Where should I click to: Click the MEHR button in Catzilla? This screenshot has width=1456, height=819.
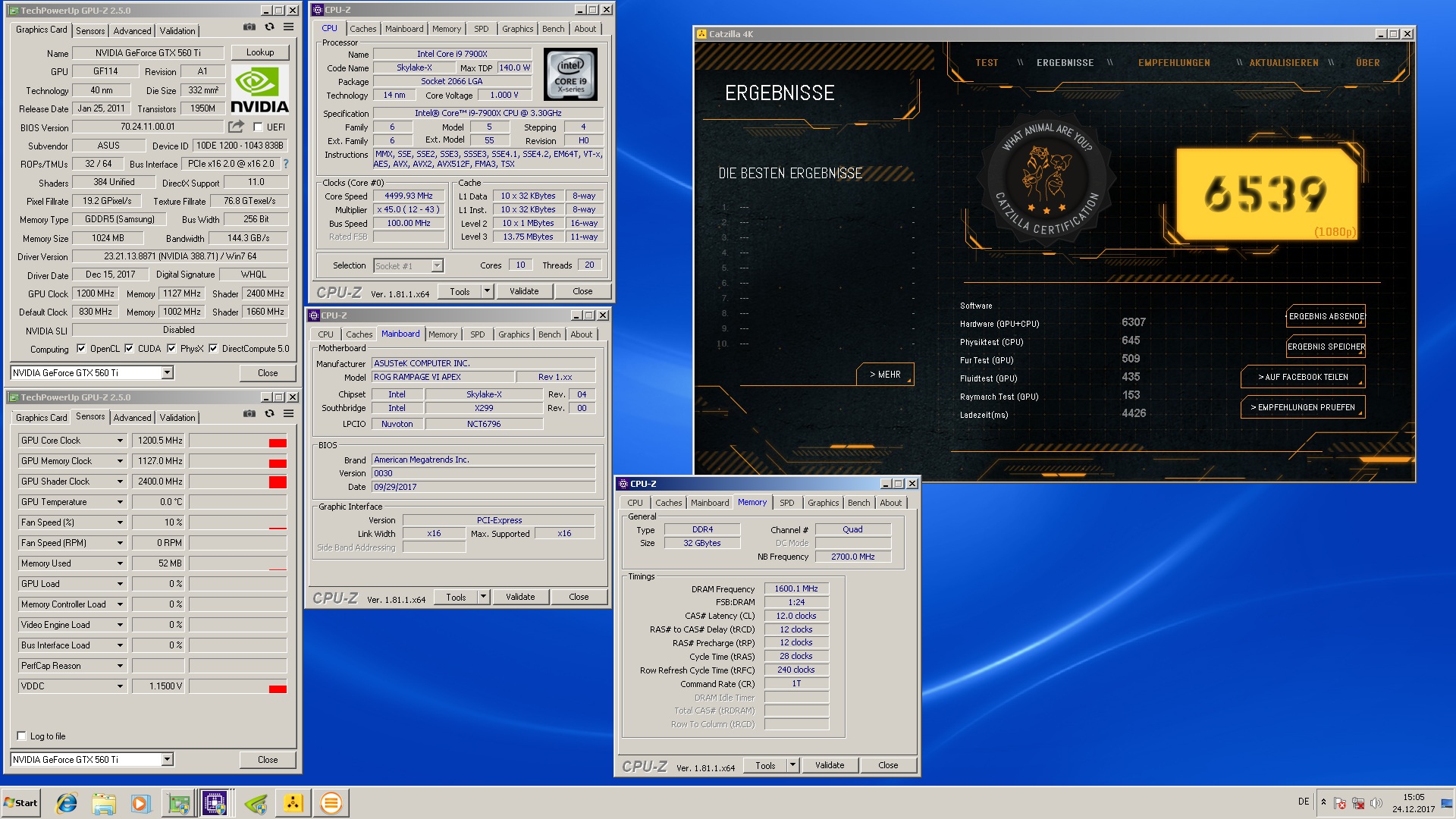[x=885, y=375]
